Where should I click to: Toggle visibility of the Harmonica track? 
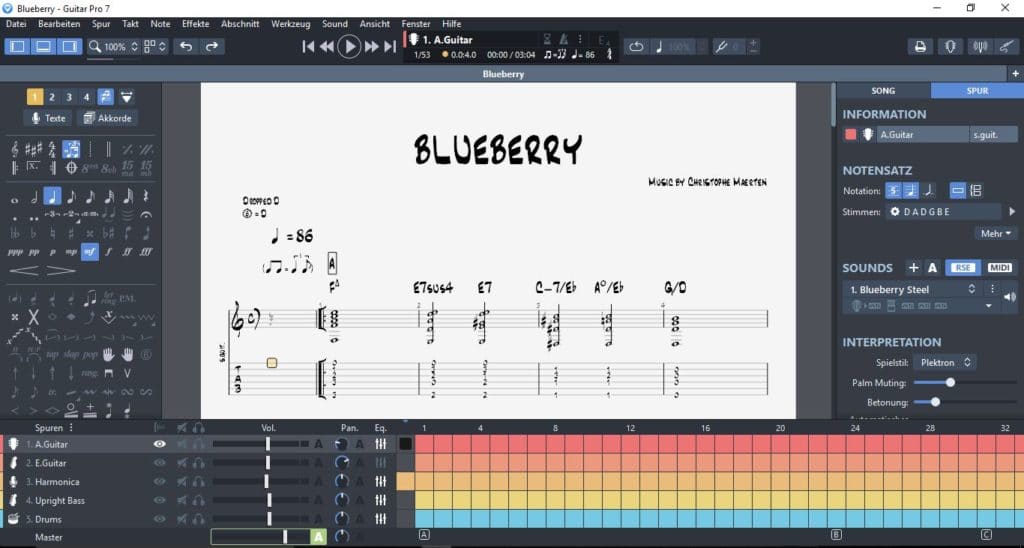[x=159, y=481]
